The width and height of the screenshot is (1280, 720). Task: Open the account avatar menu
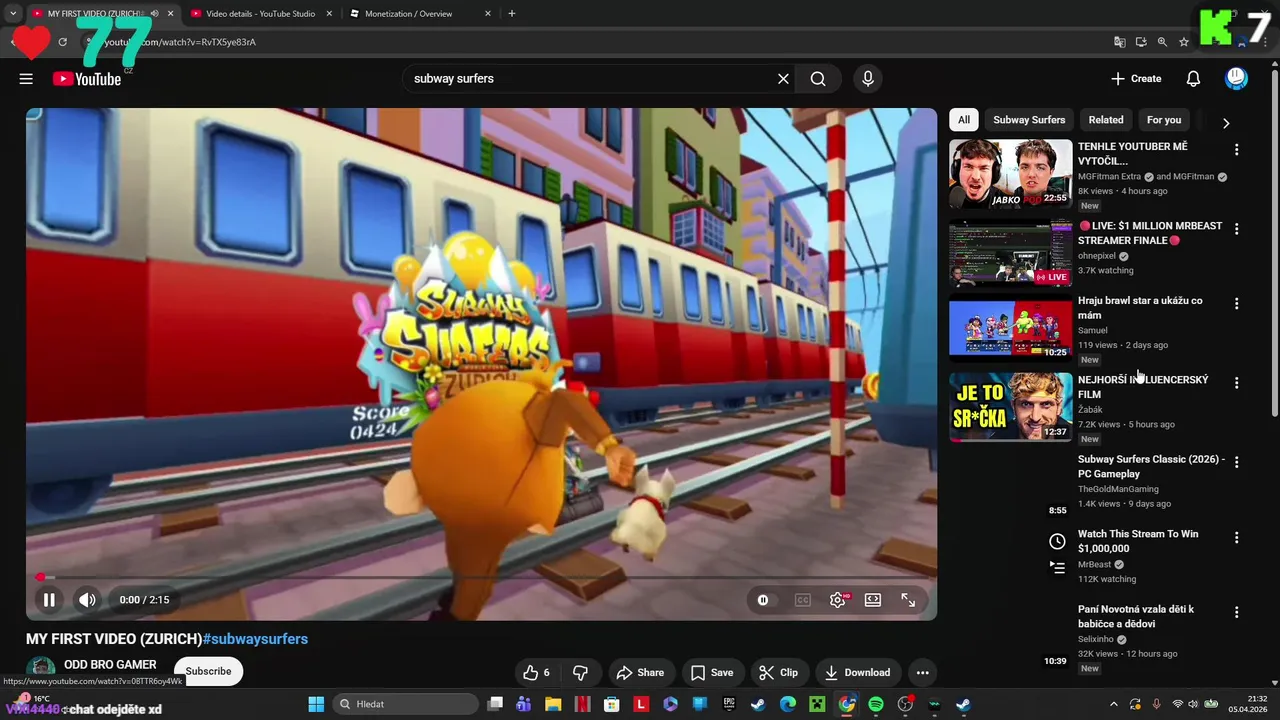click(1237, 79)
